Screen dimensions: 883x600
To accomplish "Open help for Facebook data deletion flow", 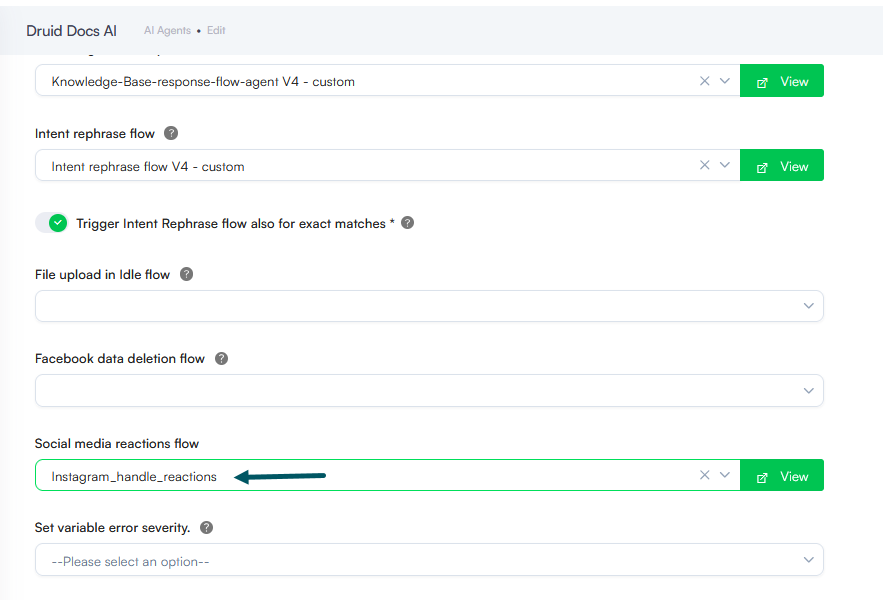I will coord(221,358).
